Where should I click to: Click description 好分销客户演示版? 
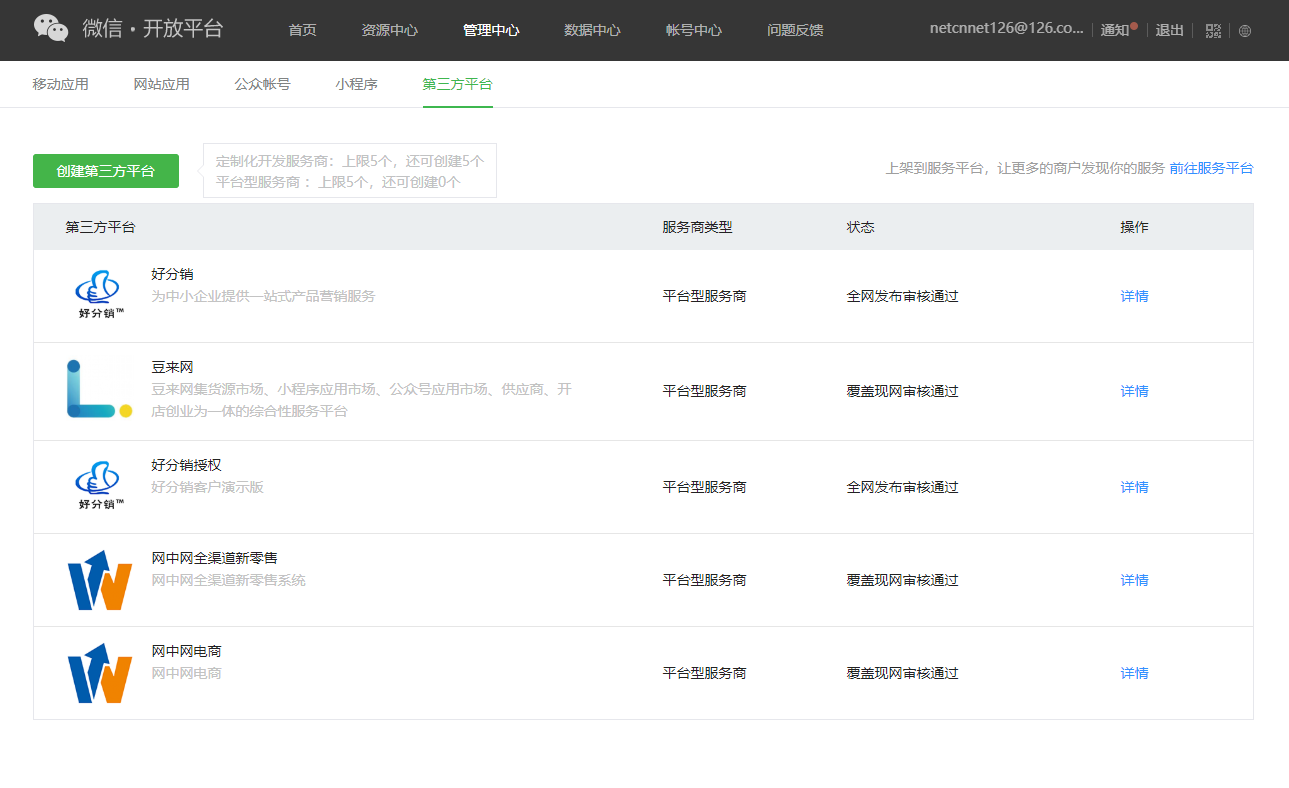click(207, 487)
